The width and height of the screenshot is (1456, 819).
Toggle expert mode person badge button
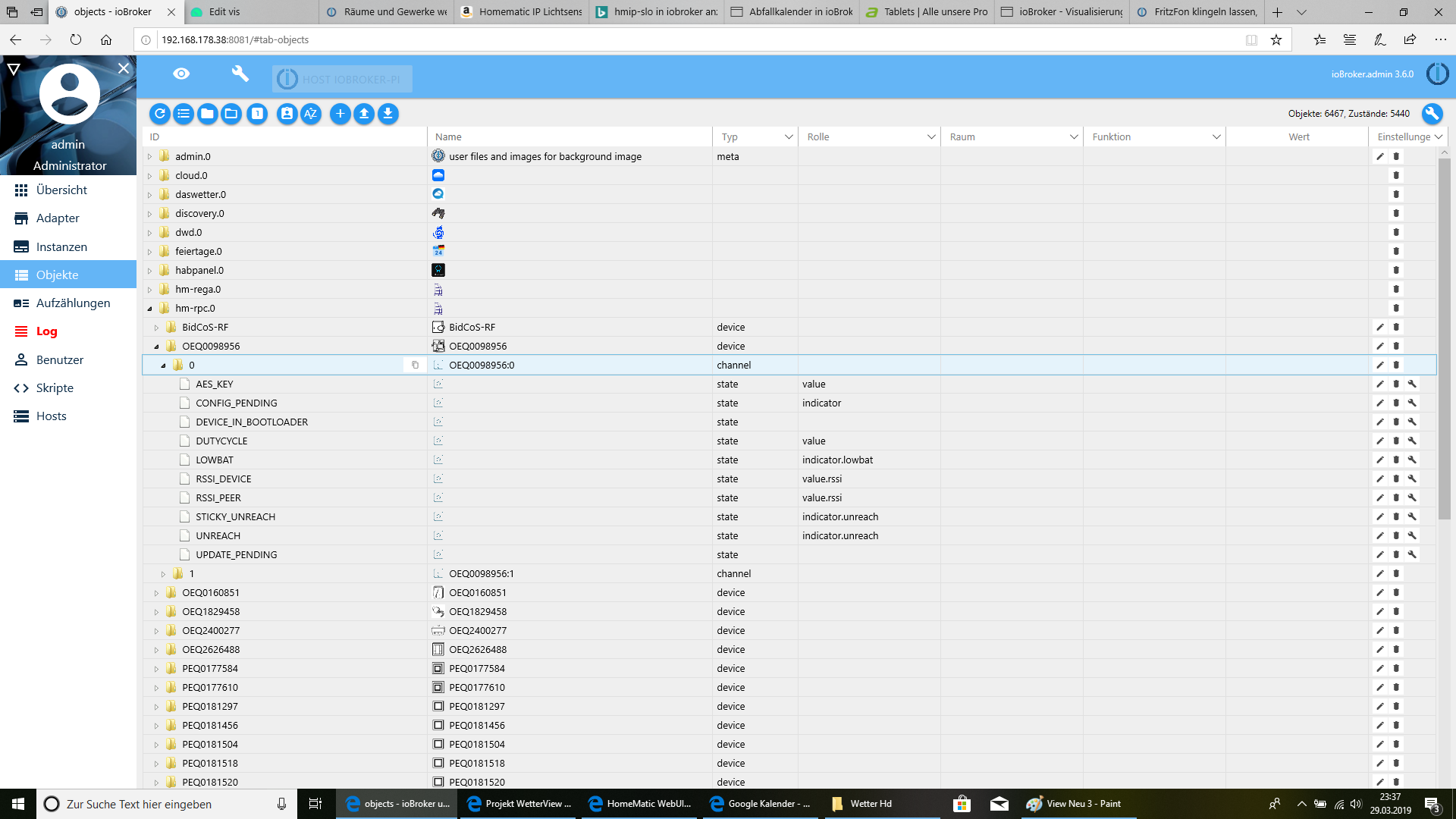(287, 114)
